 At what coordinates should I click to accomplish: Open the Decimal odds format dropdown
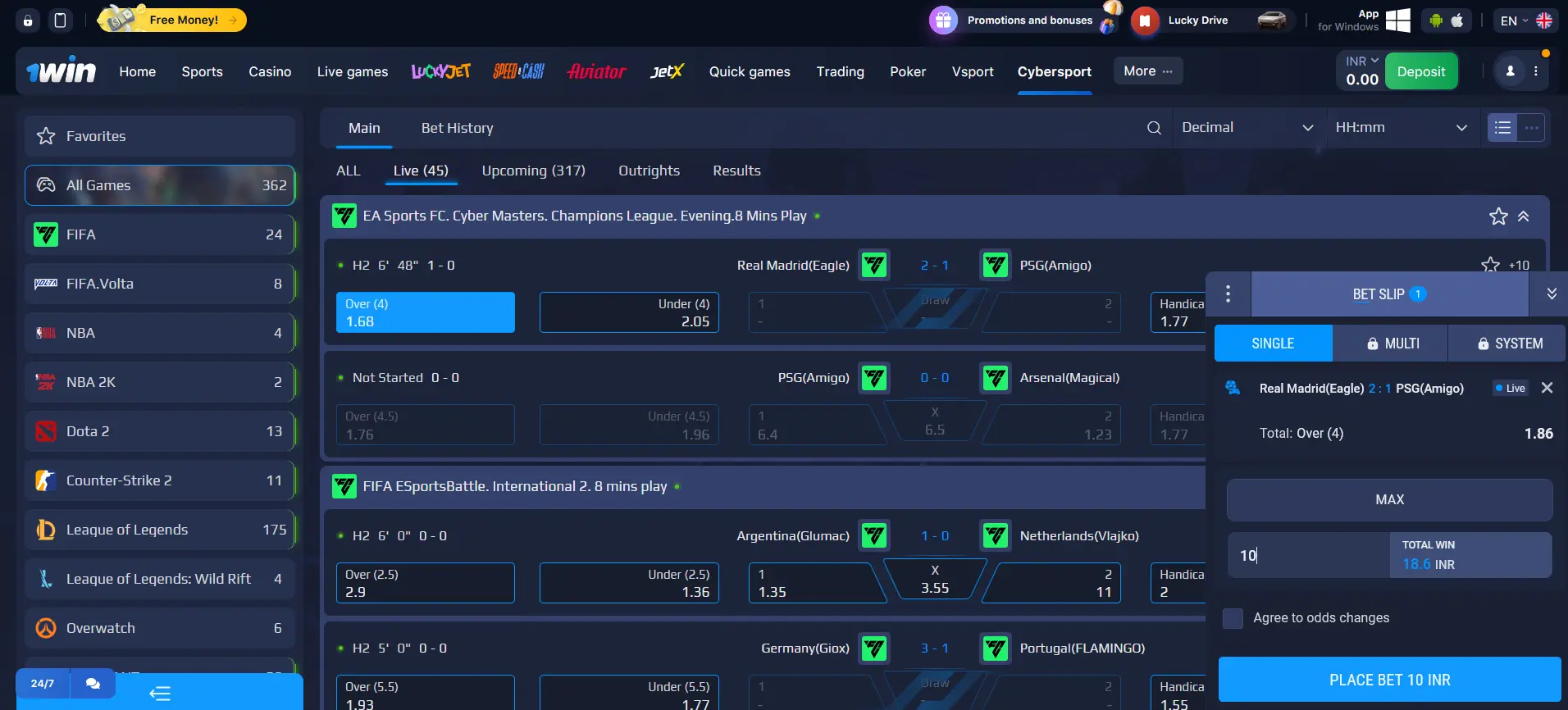point(1247,128)
